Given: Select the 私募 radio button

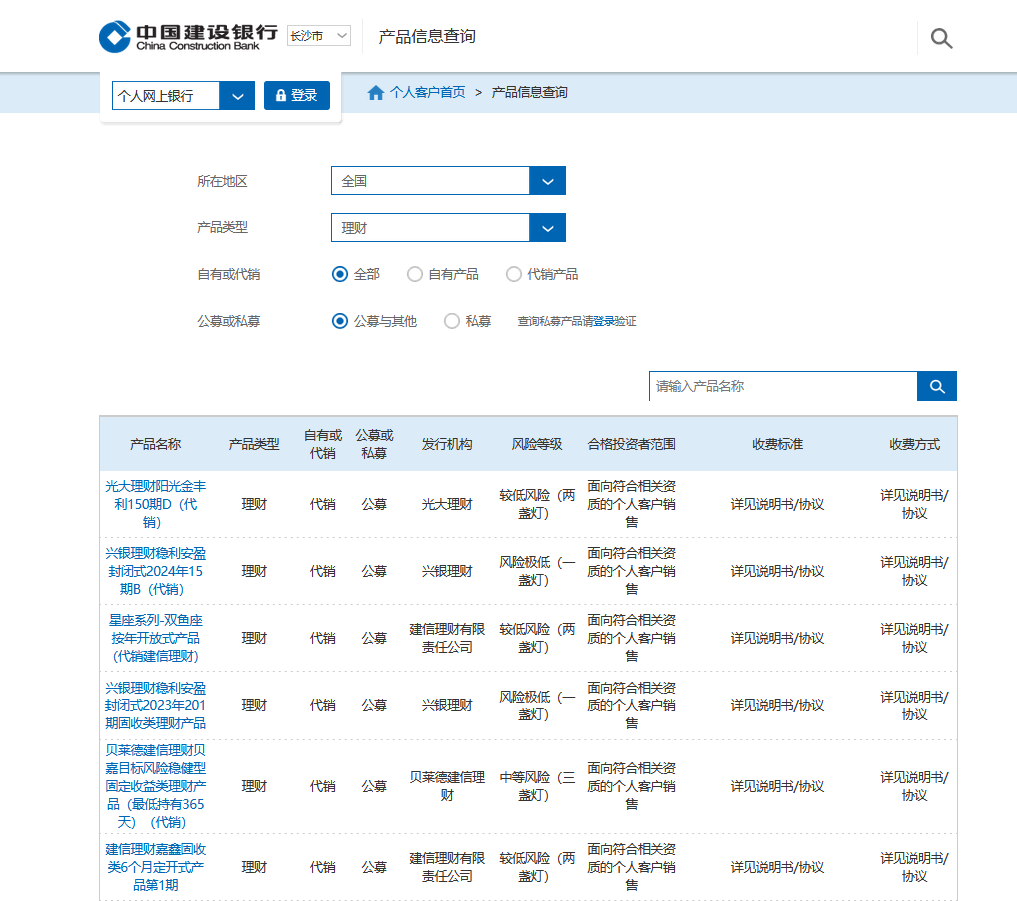Looking at the screenshot, I should [x=452, y=321].
